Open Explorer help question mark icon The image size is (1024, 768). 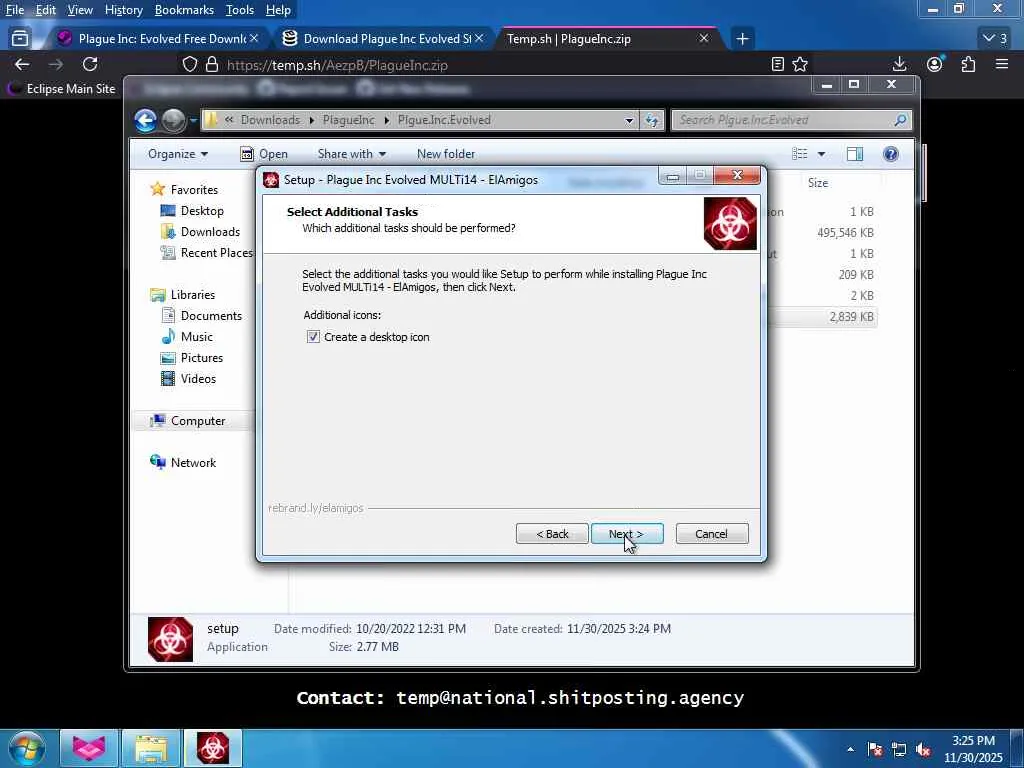pyautogui.click(x=891, y=154)
